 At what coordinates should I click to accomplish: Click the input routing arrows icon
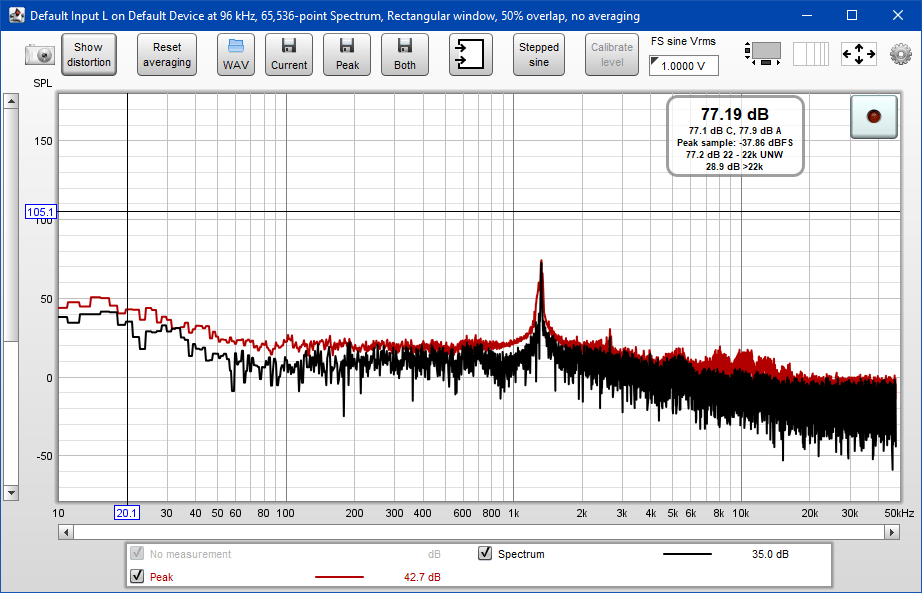[x=470, y=55]
